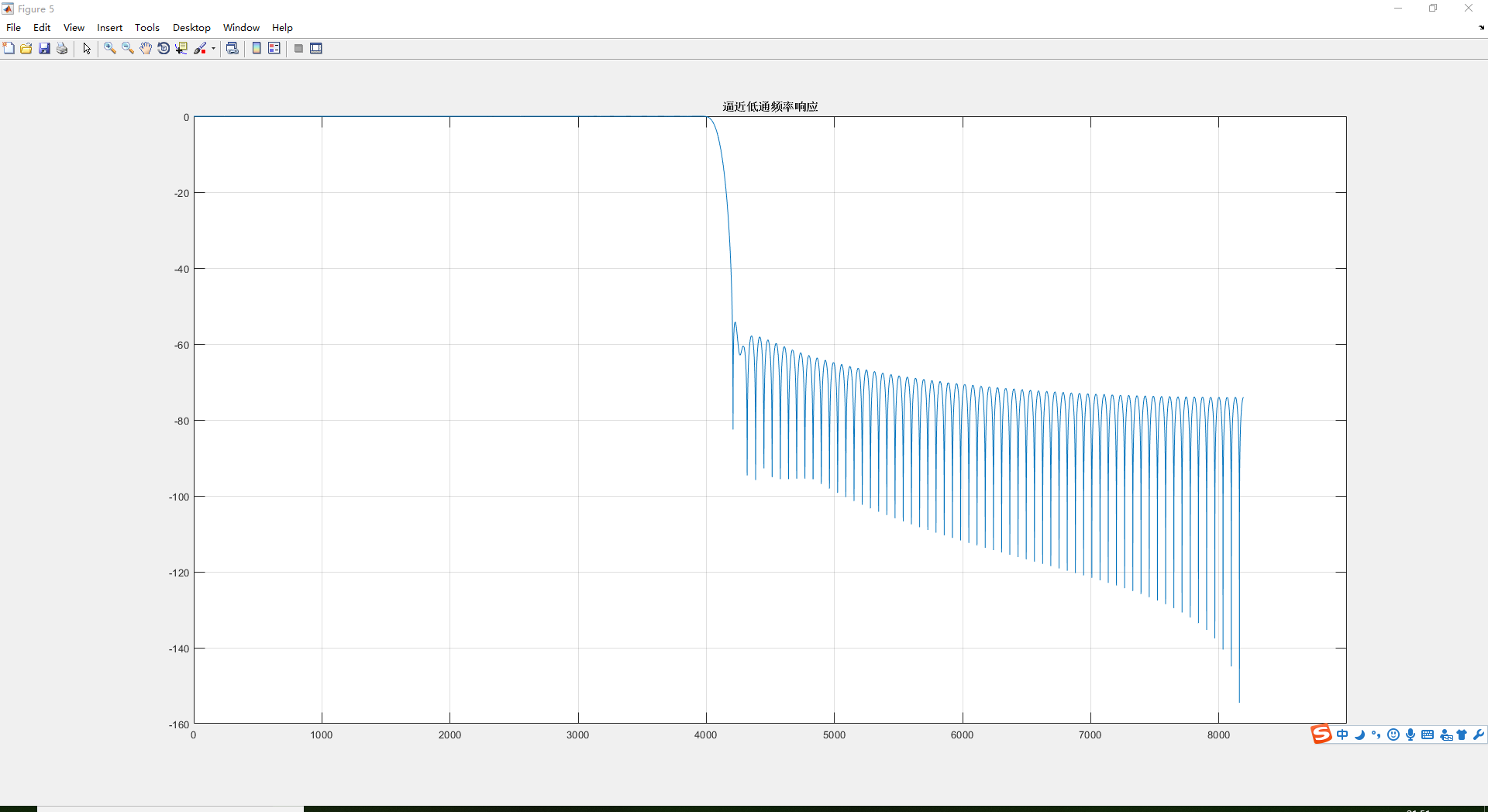This screenshot has width=1488, height=812.
Task: Insert a legend from the toolbar
Action: pyautogui.click(x=274, y=48)
